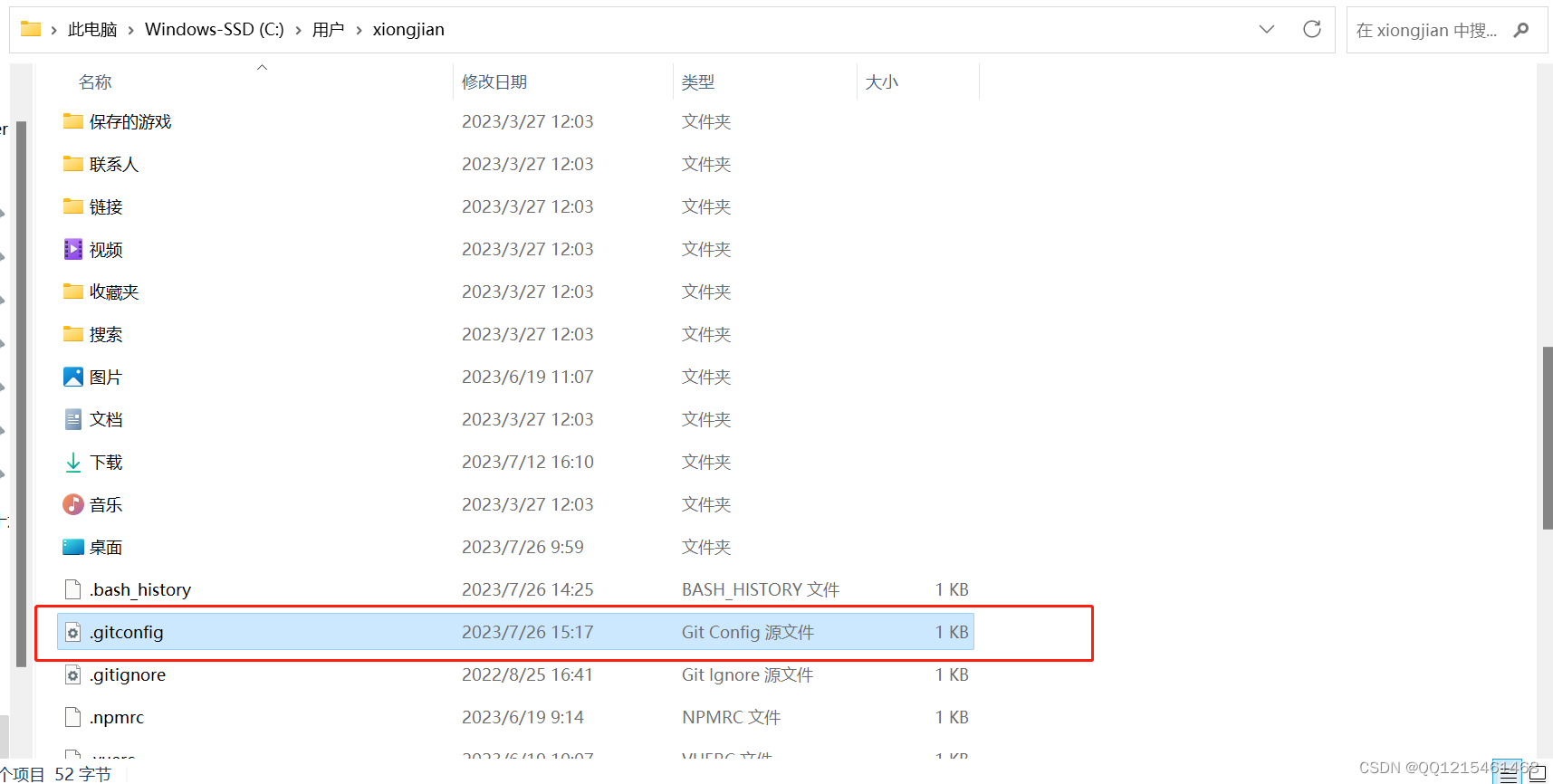Image resolution: width=1553 pixels, height=784 pixels.
Task: Select the 收藏夹 folder name
Action: pos(114,292)
